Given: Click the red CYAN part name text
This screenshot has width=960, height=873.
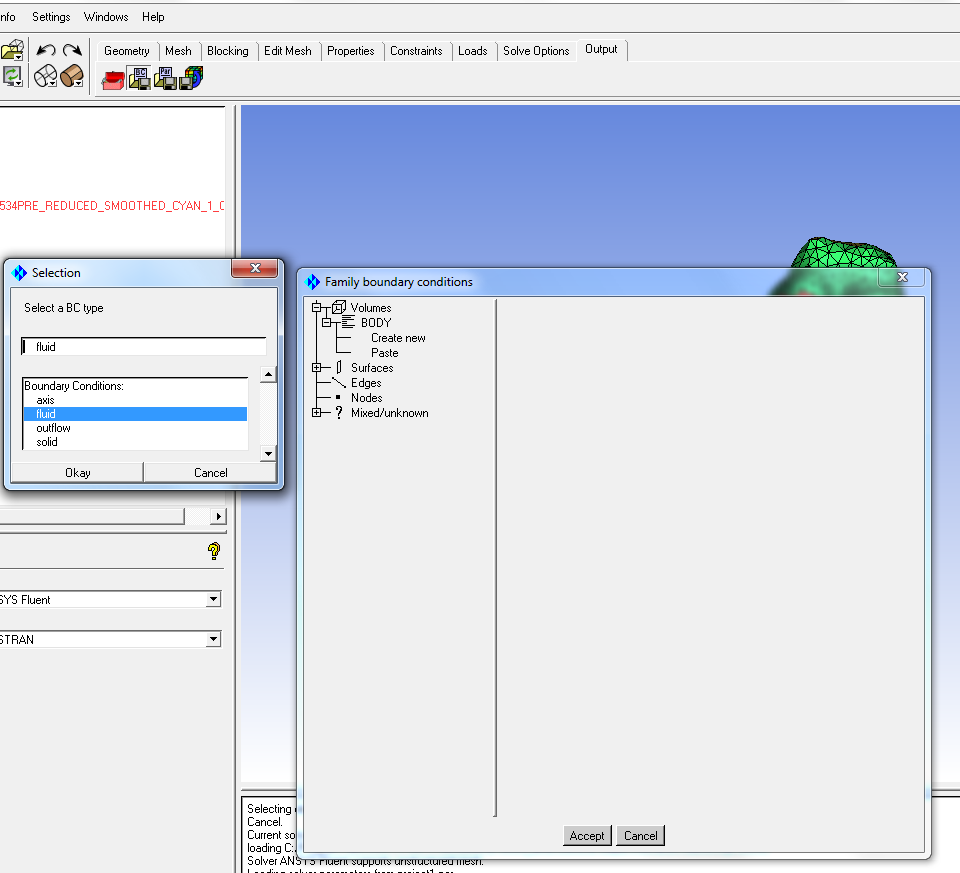Looking at the screenshot, I should (112, 206).
